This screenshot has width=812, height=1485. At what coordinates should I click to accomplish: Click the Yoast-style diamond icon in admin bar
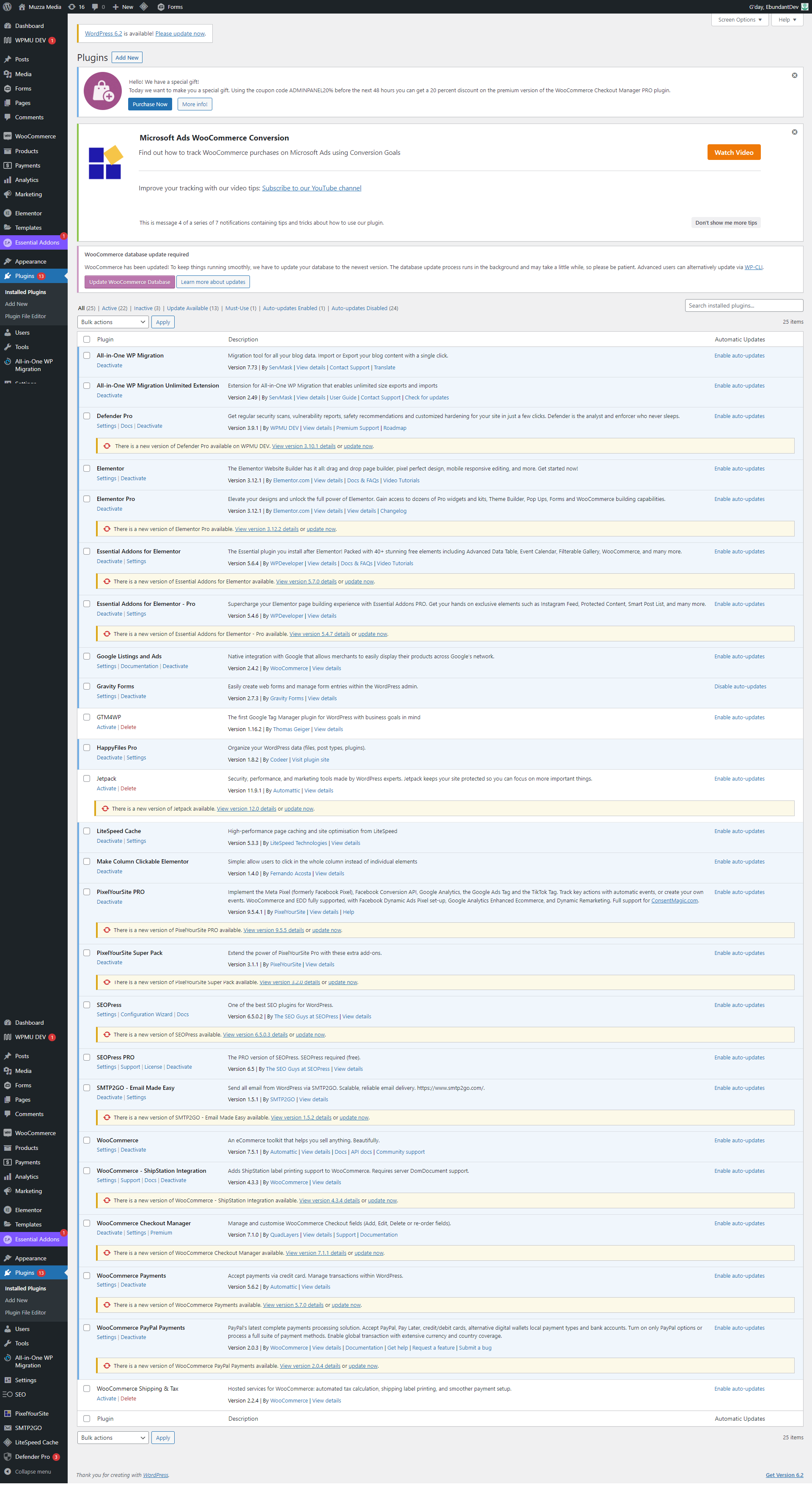coord(144,7)
